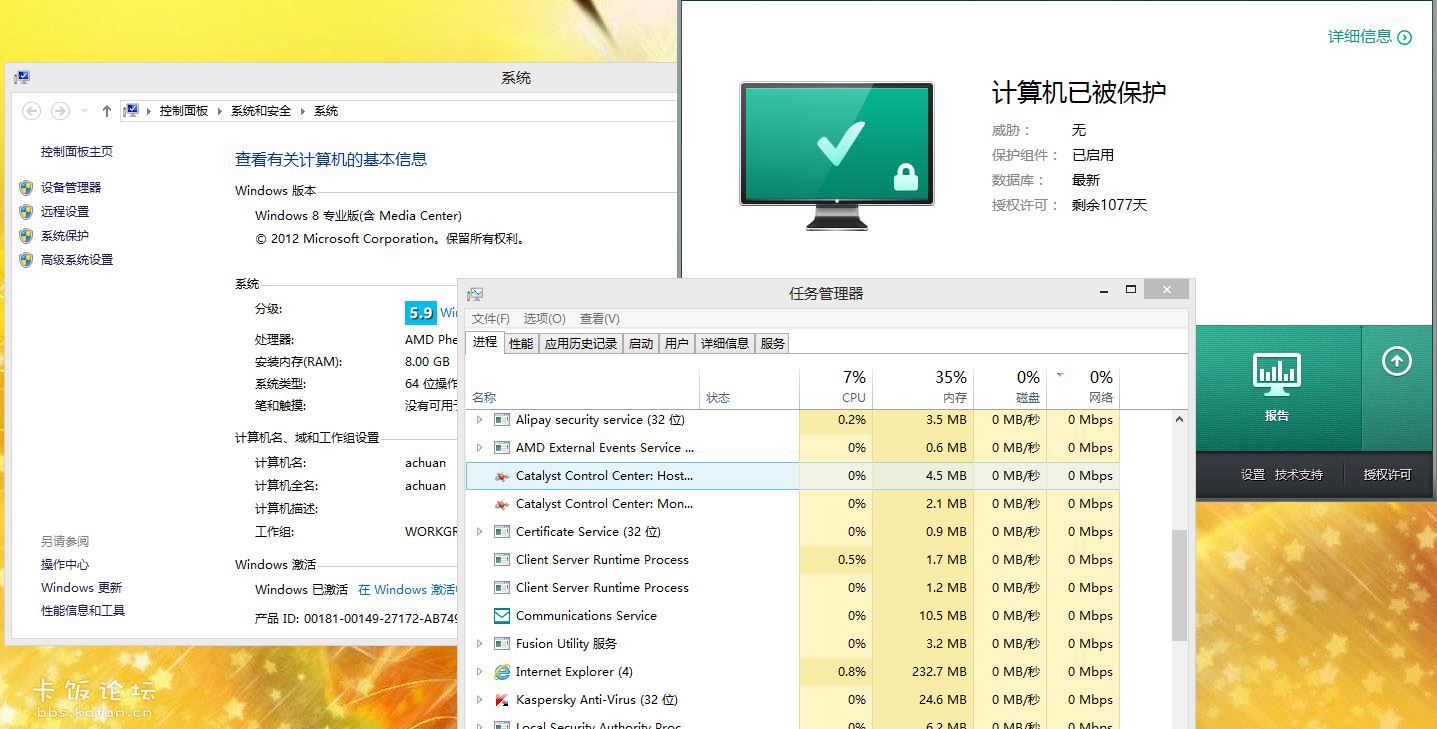Image resolution: width=1437 pixels, height=729 pixels.
Task: Click the Alipay security service process icon
Action: tap(502, 420)
